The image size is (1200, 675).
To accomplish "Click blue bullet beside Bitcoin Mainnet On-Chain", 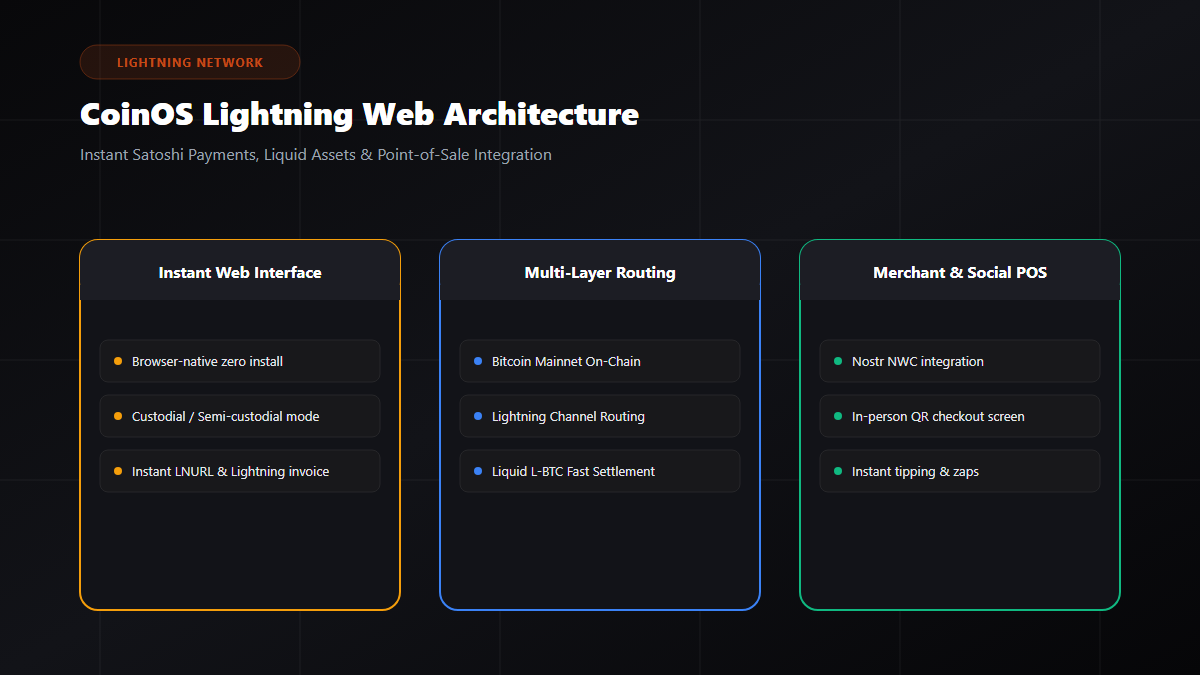I will tap(478, 361).
